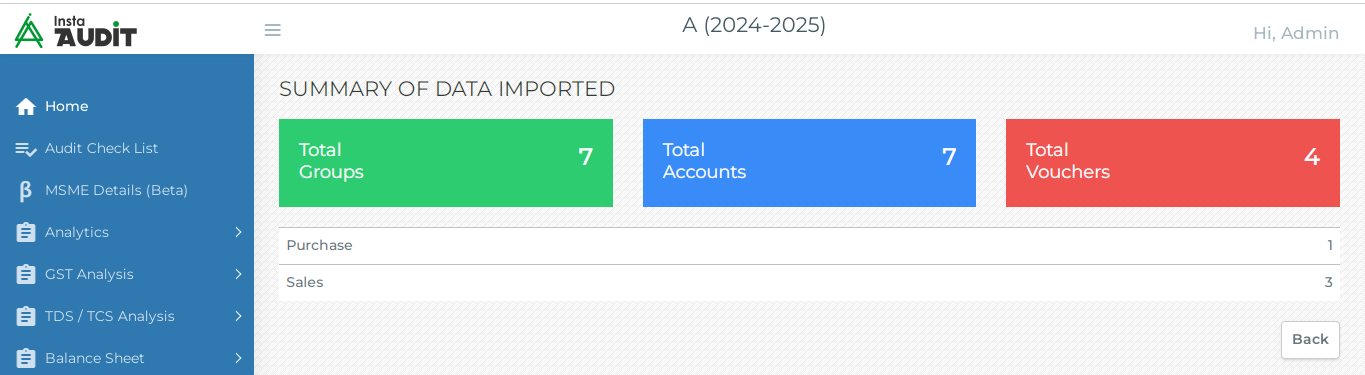Click the Balance Sheet clipboard icon

pyautogui.click(x=26, y=358)
